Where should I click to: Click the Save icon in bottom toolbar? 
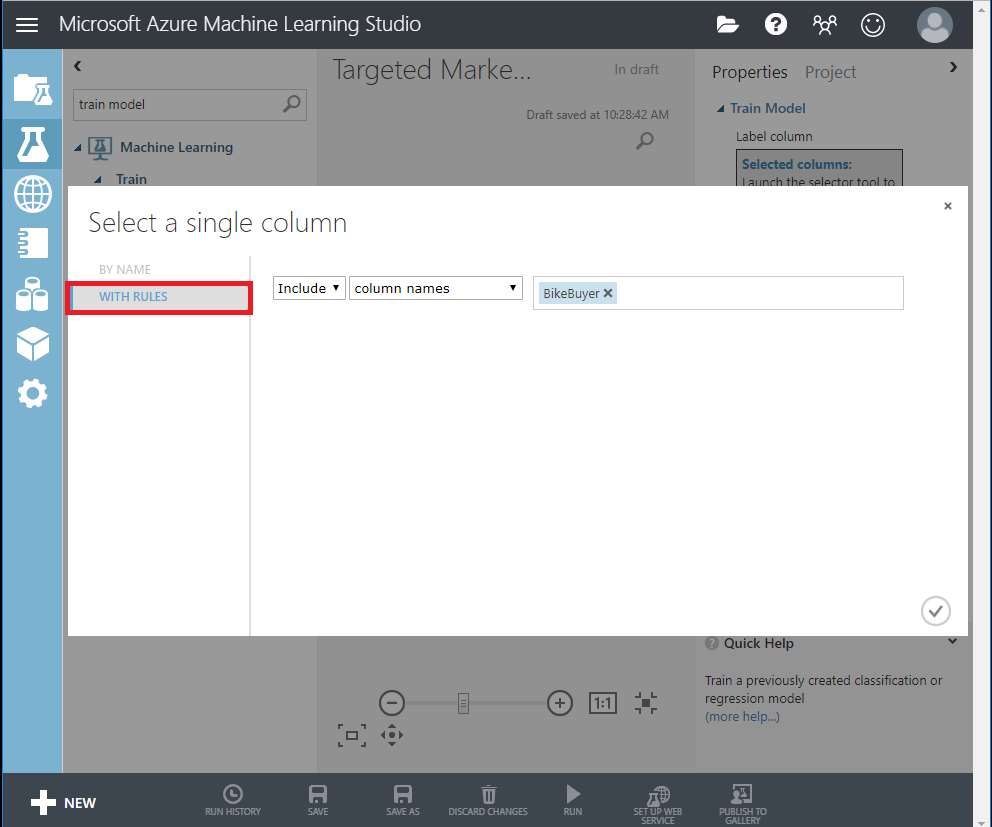(318, 800)
